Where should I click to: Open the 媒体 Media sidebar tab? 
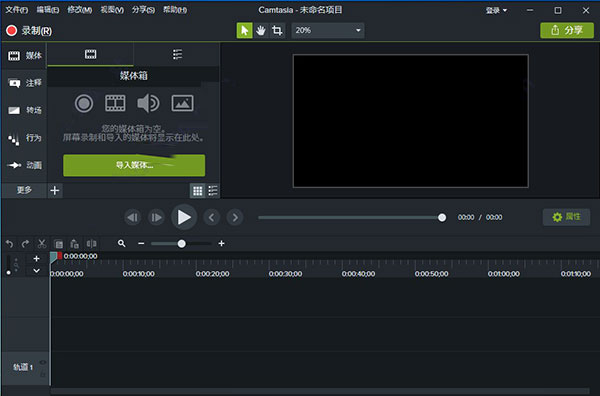pos(25,56)
